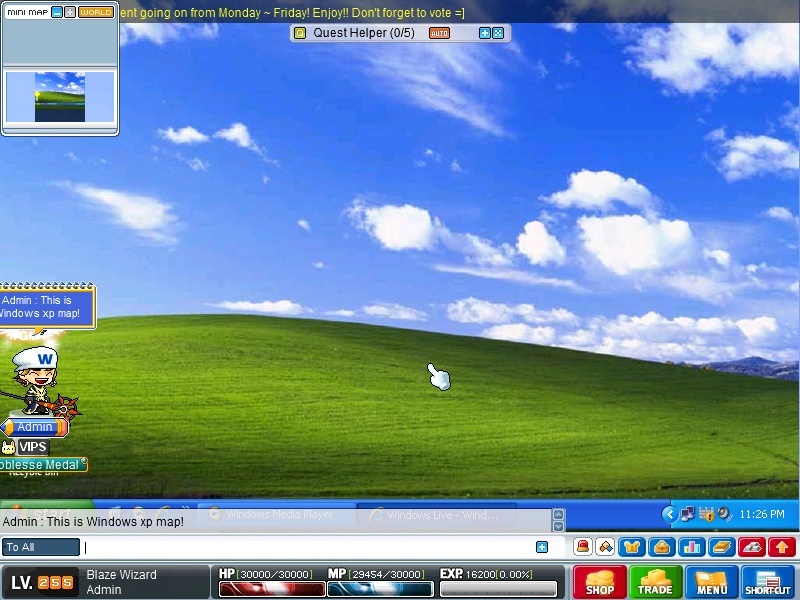Focus the chat message input field

point(308,547)
